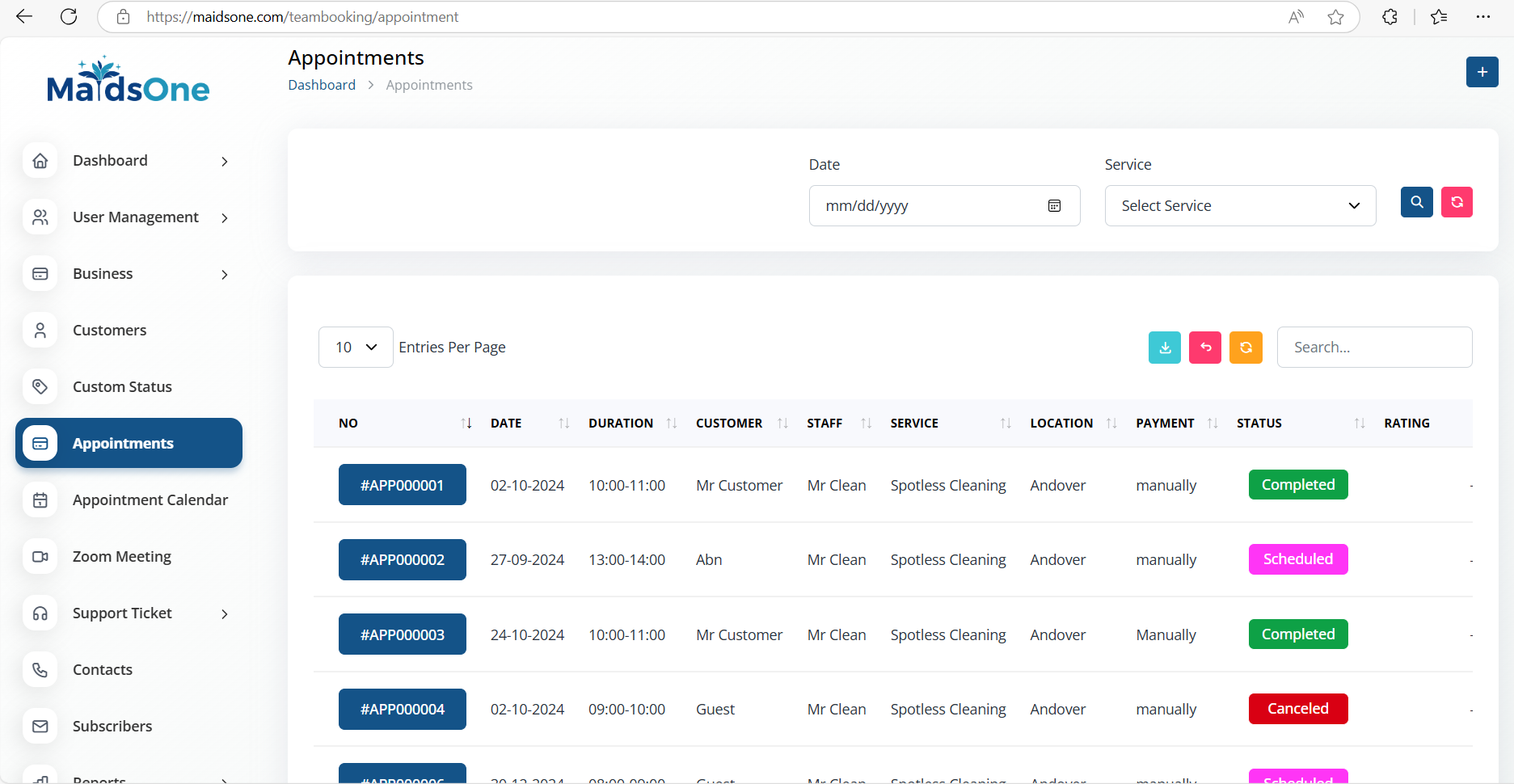
Task: Add this page to browser favorites
Action: click(1335, 17)
